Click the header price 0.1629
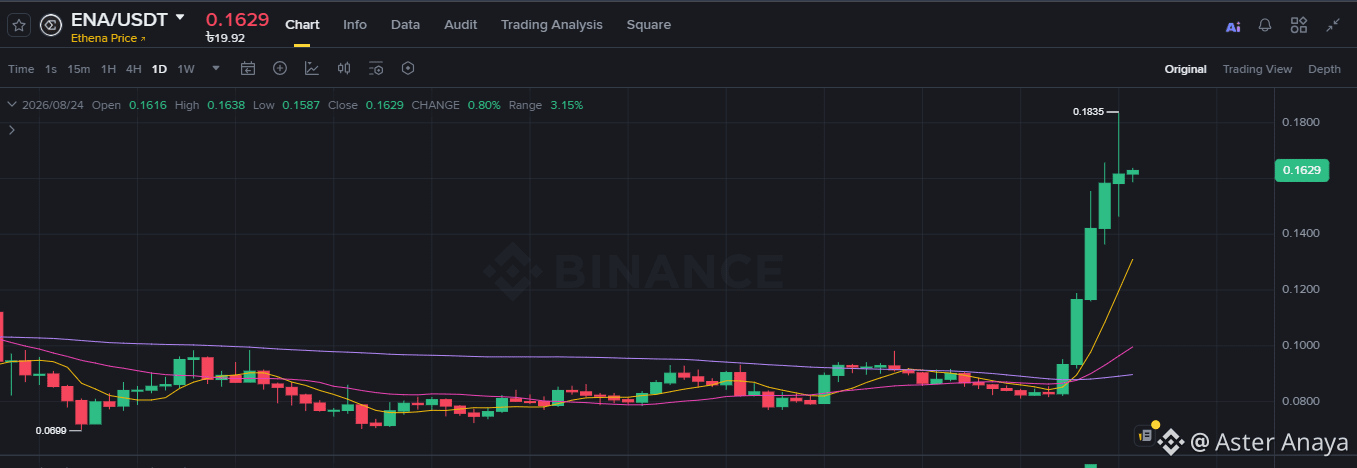Image resolution: width=1357 pixels, height=468 pixels. pyautogui.click(x=237, y=19)
